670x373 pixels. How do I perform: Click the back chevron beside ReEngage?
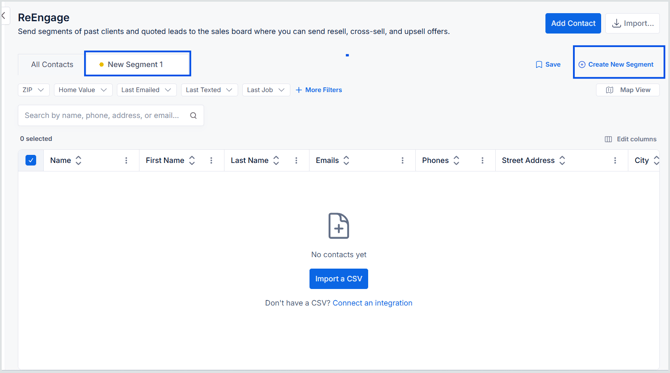[3, 16]
